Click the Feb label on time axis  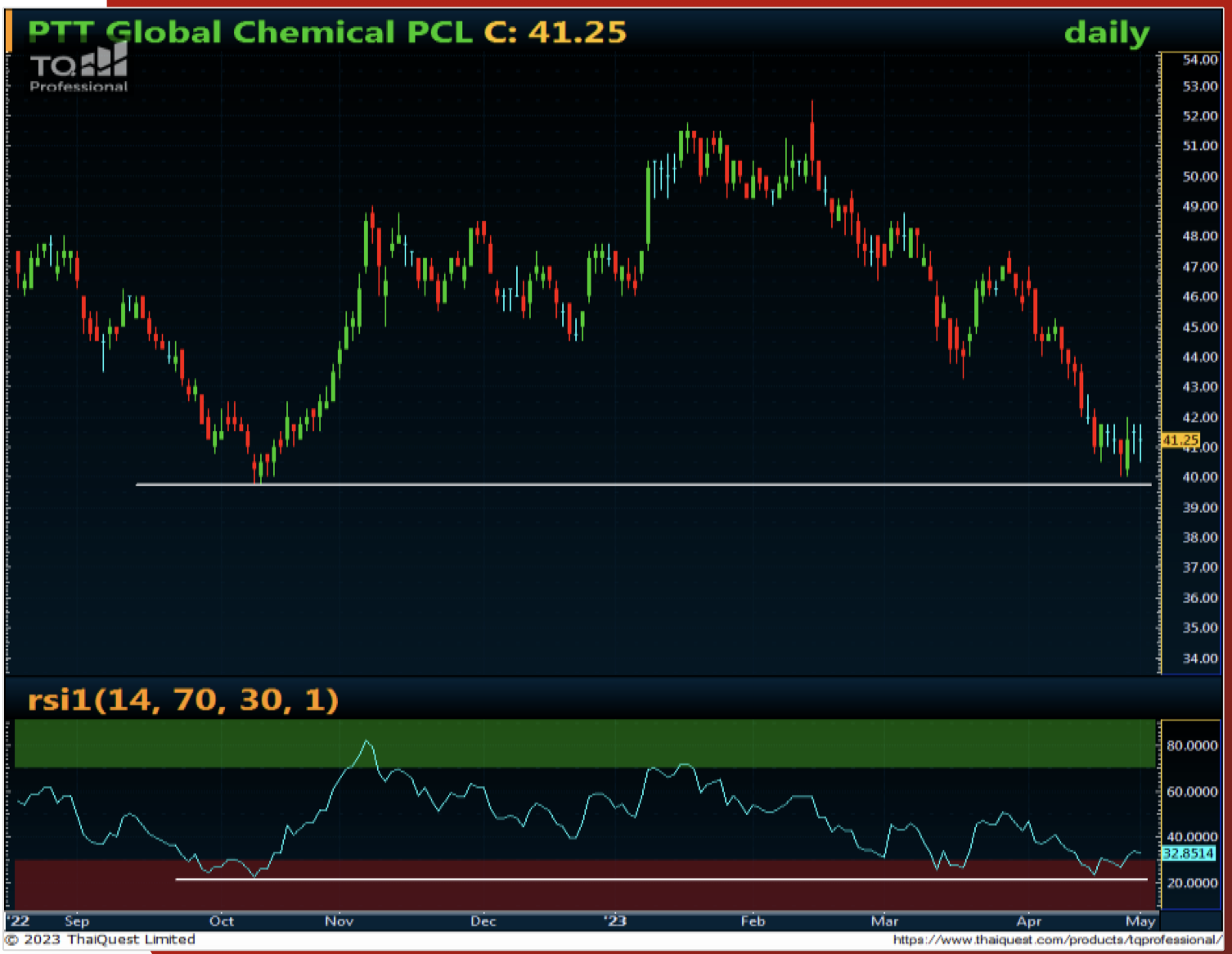click(x=752, y=921)
